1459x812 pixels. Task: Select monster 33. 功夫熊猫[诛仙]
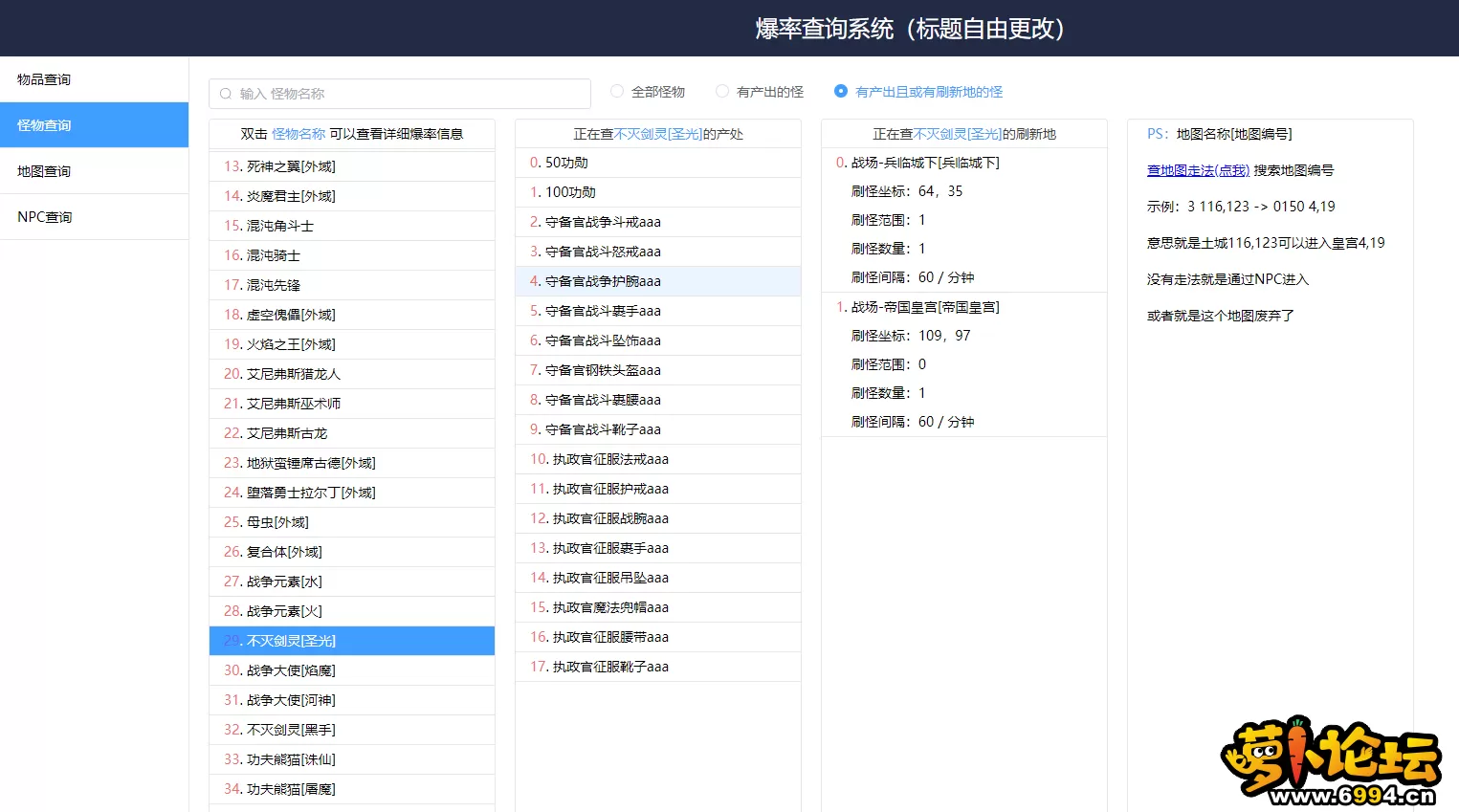[352, 759]
